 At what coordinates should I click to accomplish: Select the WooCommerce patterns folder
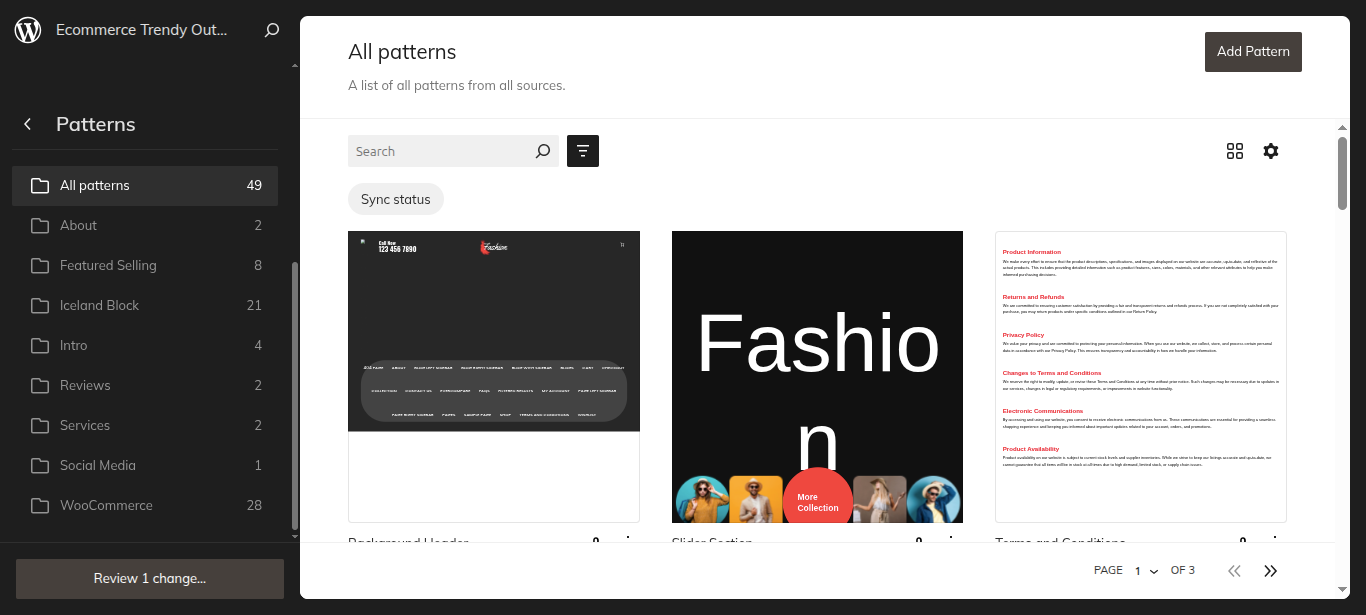145,505
